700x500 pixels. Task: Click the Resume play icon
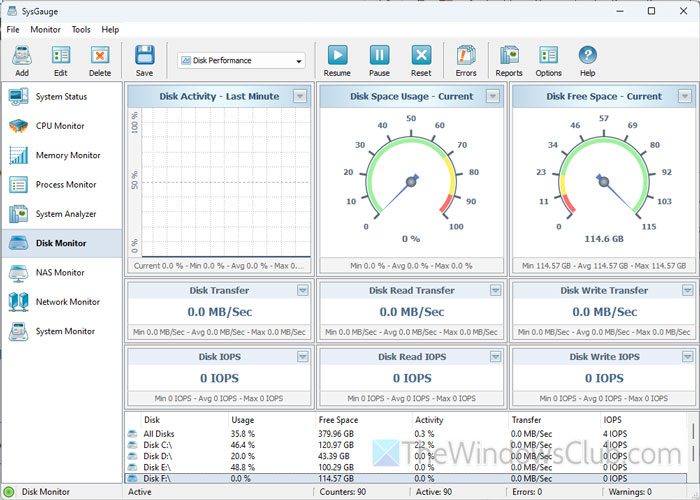(x=338, y=55)
